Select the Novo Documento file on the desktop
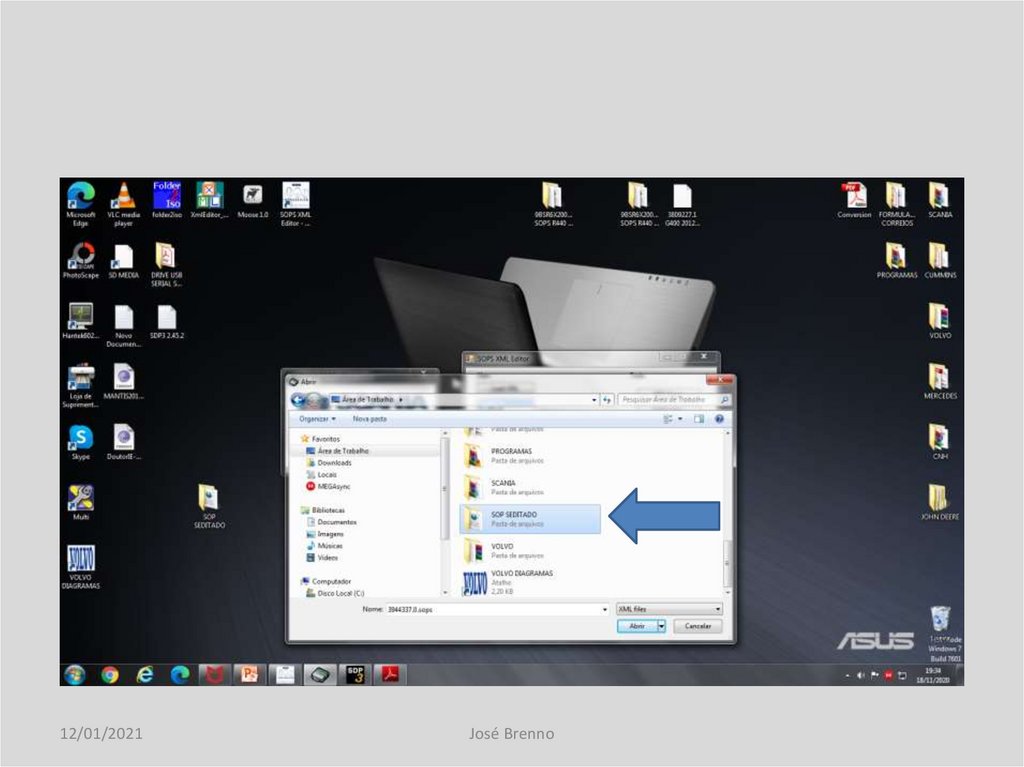The image size is (1024, 767). pos(123,325)
